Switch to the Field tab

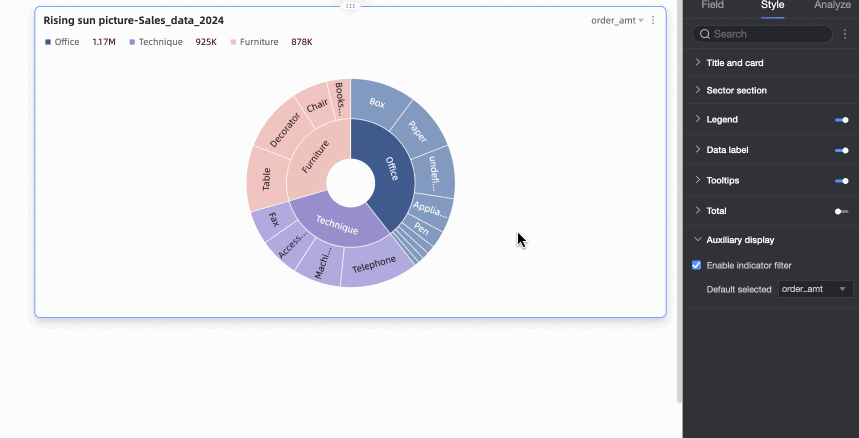pos(712,5)
